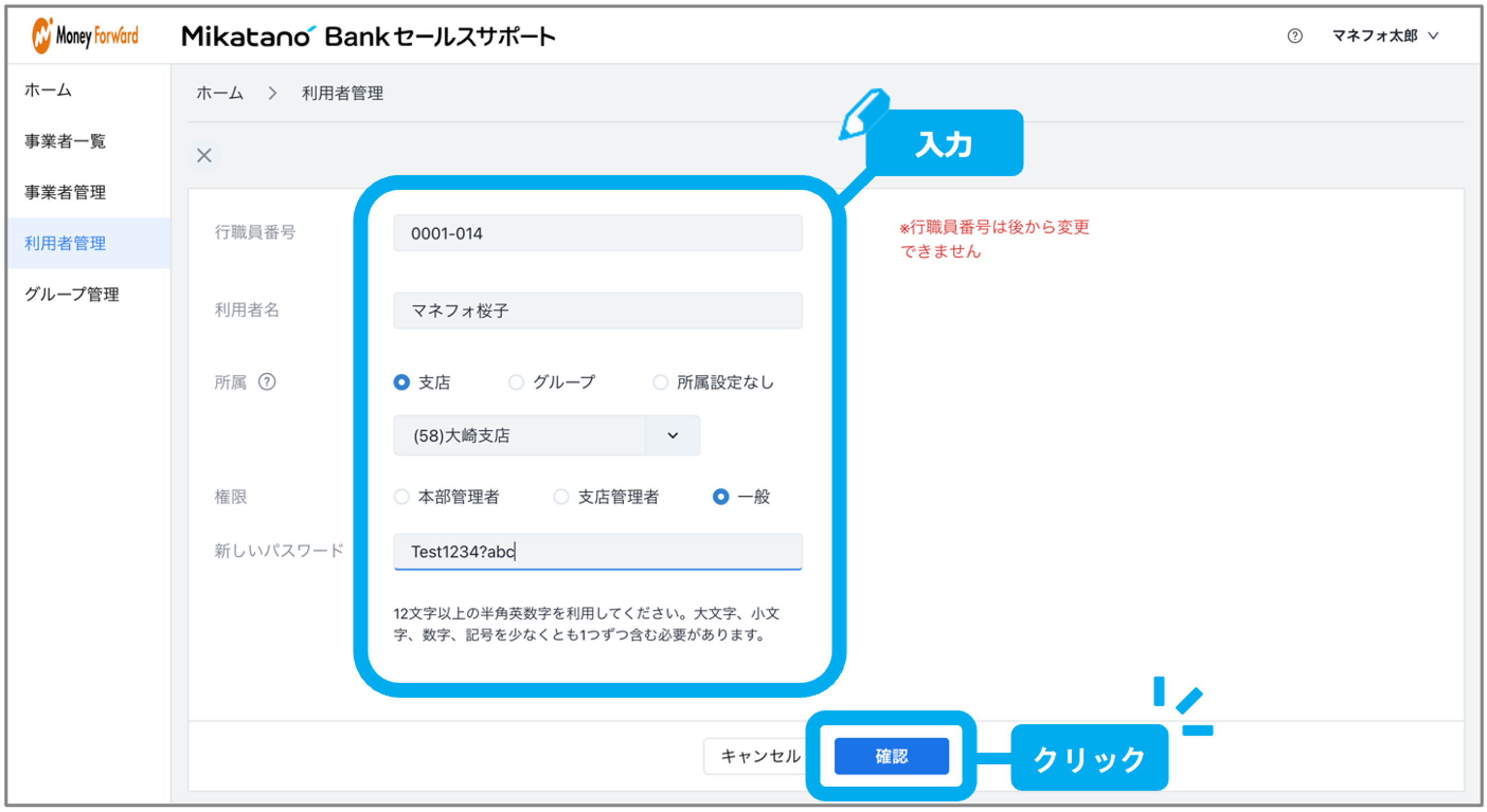Show help tooltip next to 所属 label
Viewport: 1487px width, 812px height.
[x=266, y=381]
